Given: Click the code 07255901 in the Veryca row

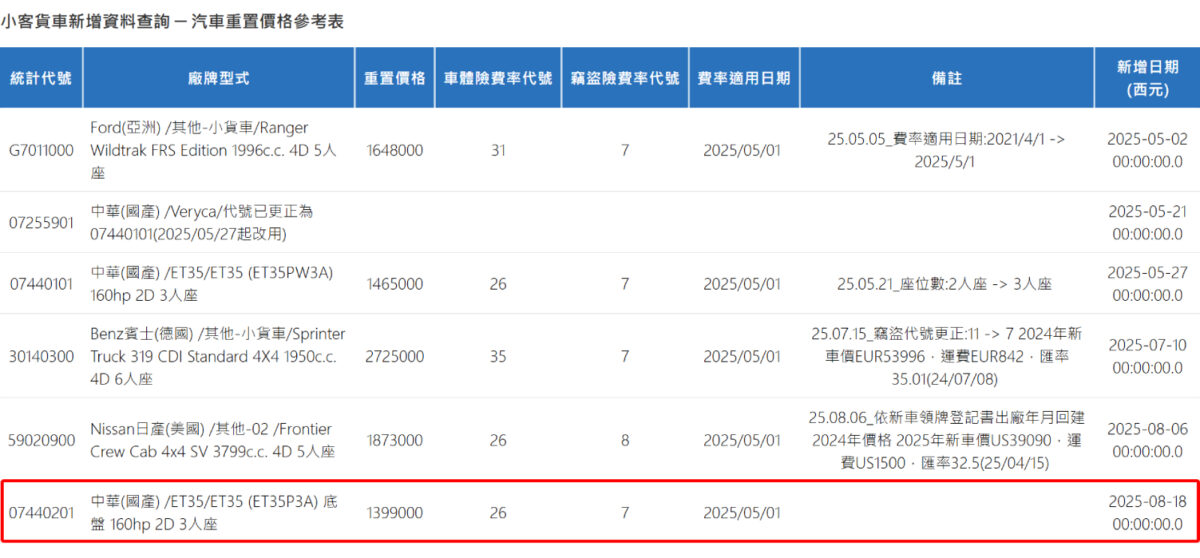Looking at the screenshot, I should point(41,222).
